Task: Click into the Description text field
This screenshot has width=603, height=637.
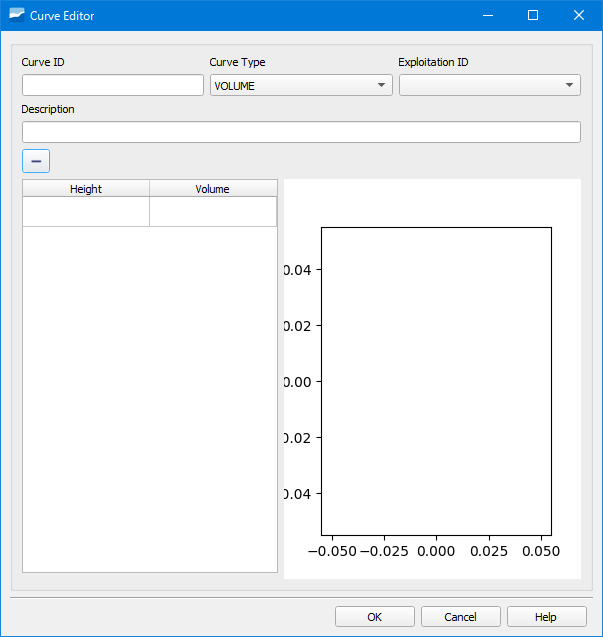Action: [301, 132]
